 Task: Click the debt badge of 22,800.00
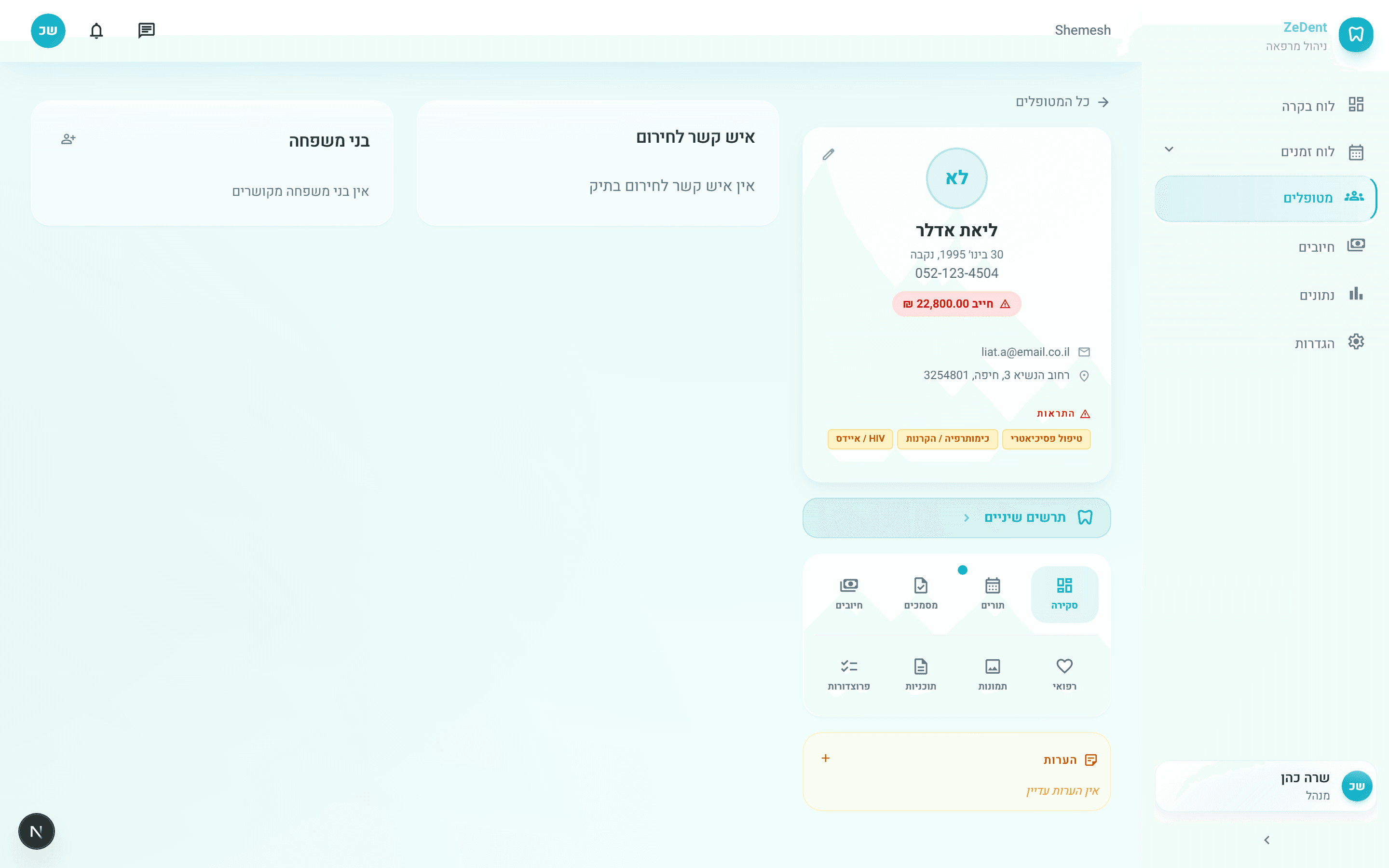956,304
